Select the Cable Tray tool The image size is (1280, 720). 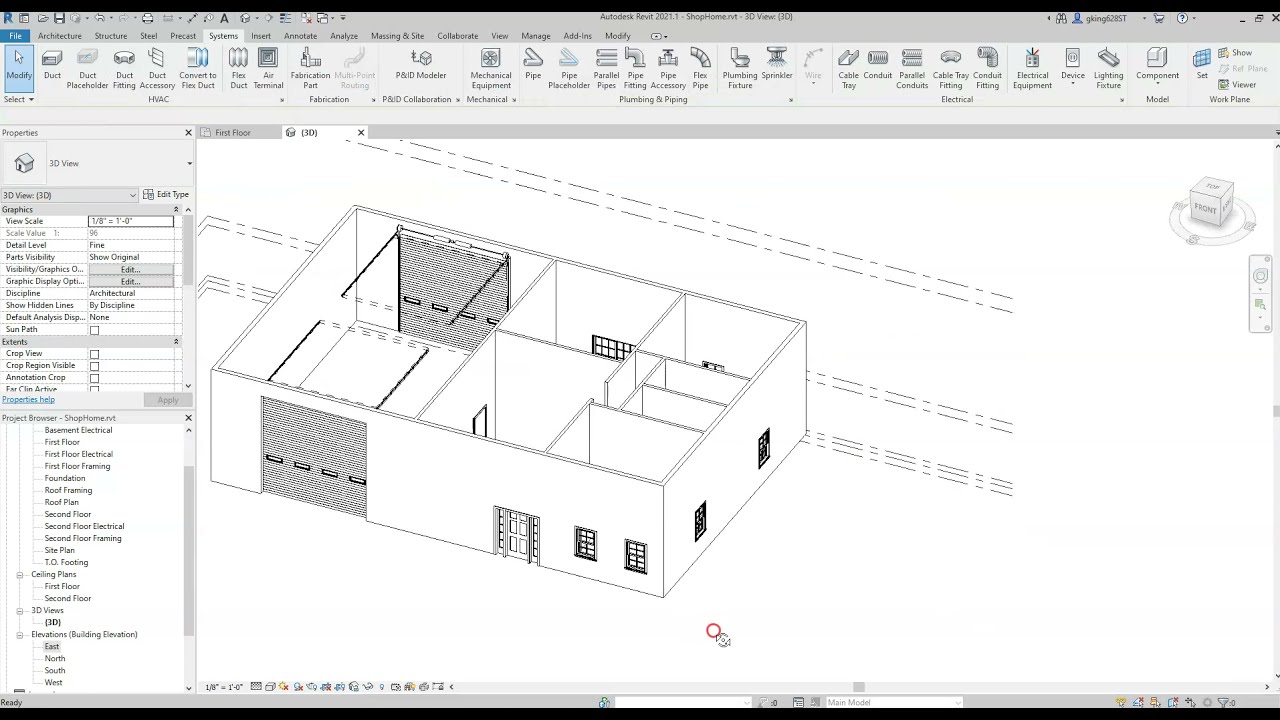tap(848, 68)
